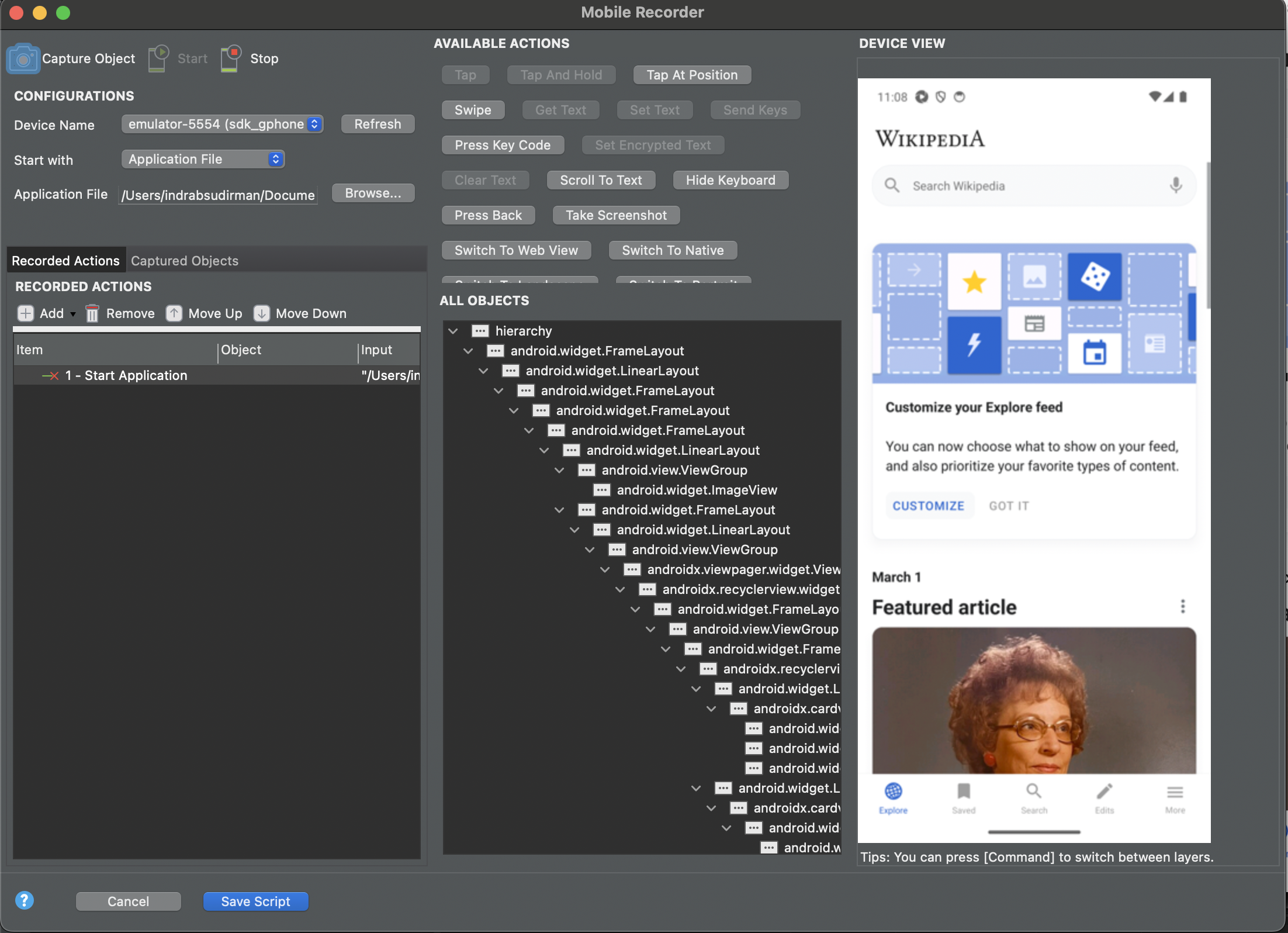This screenshot has height=933, width=1288.
Task: Tap the Edits pencil icon in device view
Action: [1104, 792]
